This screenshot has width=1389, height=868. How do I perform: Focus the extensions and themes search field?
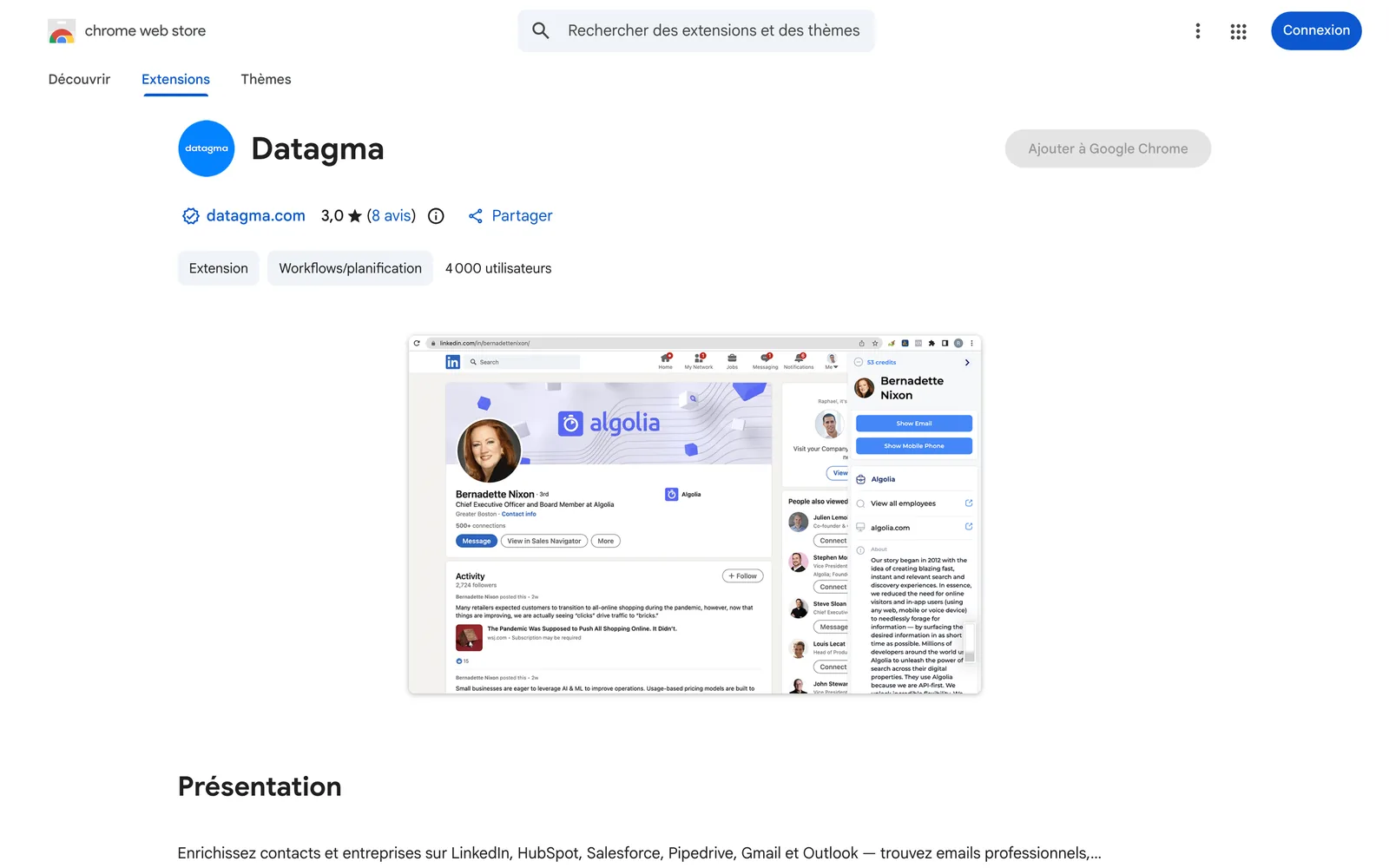pos(696,31)
